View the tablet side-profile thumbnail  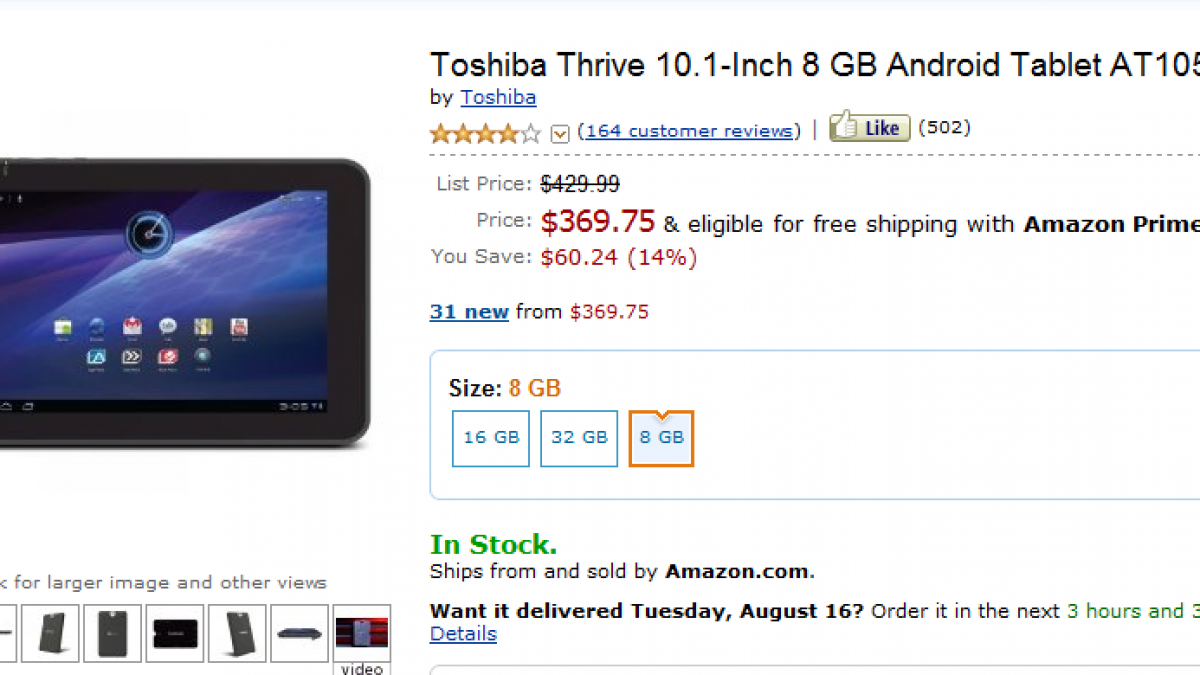tap(299, 633)
